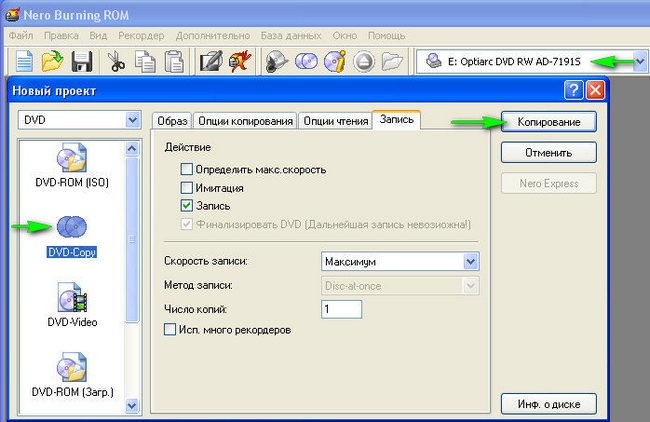Switch to Опции чтения tab
Screen dimensions: 650x422
click(x=336, y=121)
